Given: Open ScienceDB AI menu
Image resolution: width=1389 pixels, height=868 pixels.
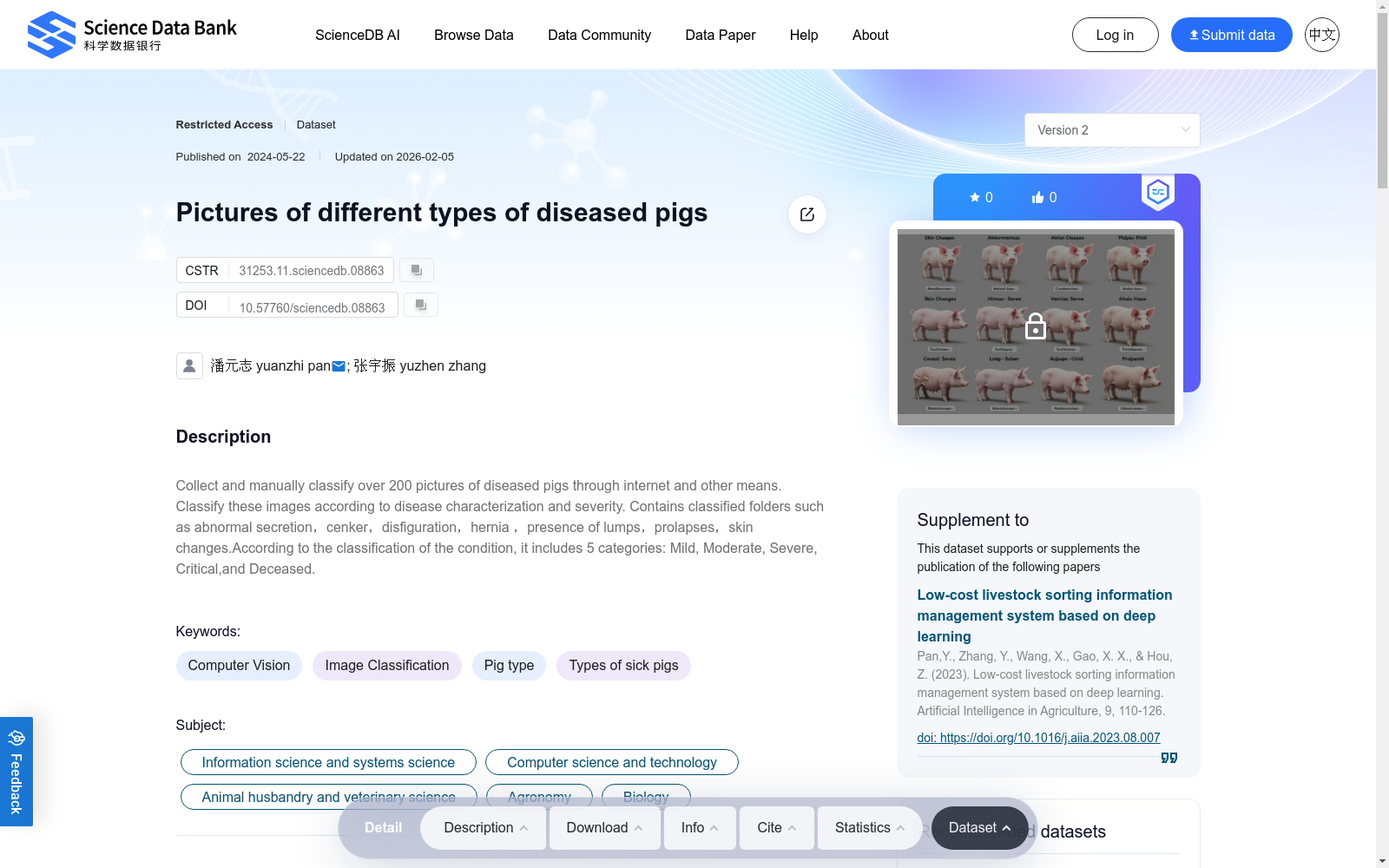Looking at the screenshot, I should [358, 35].
